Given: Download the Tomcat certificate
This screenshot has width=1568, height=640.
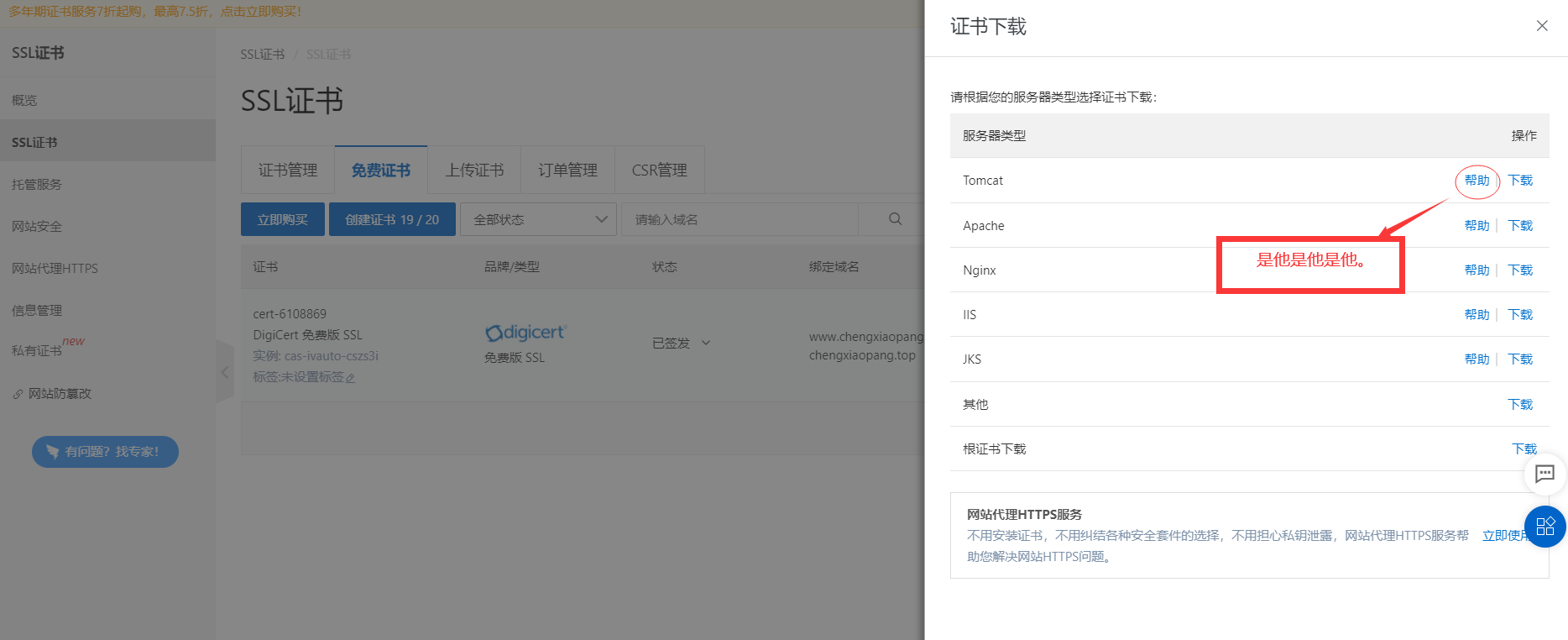Looking at the screenshot, I should click(x=1520, y=181).
